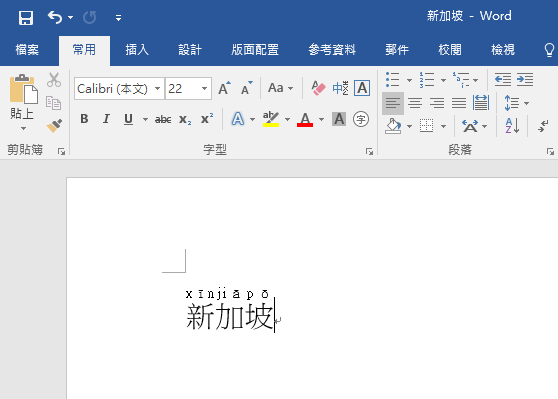The height and width of the screenshot is (399, 558).
Task: Copy selection with the copy icon
Action: pyautogui.click(x=54, y=103)
